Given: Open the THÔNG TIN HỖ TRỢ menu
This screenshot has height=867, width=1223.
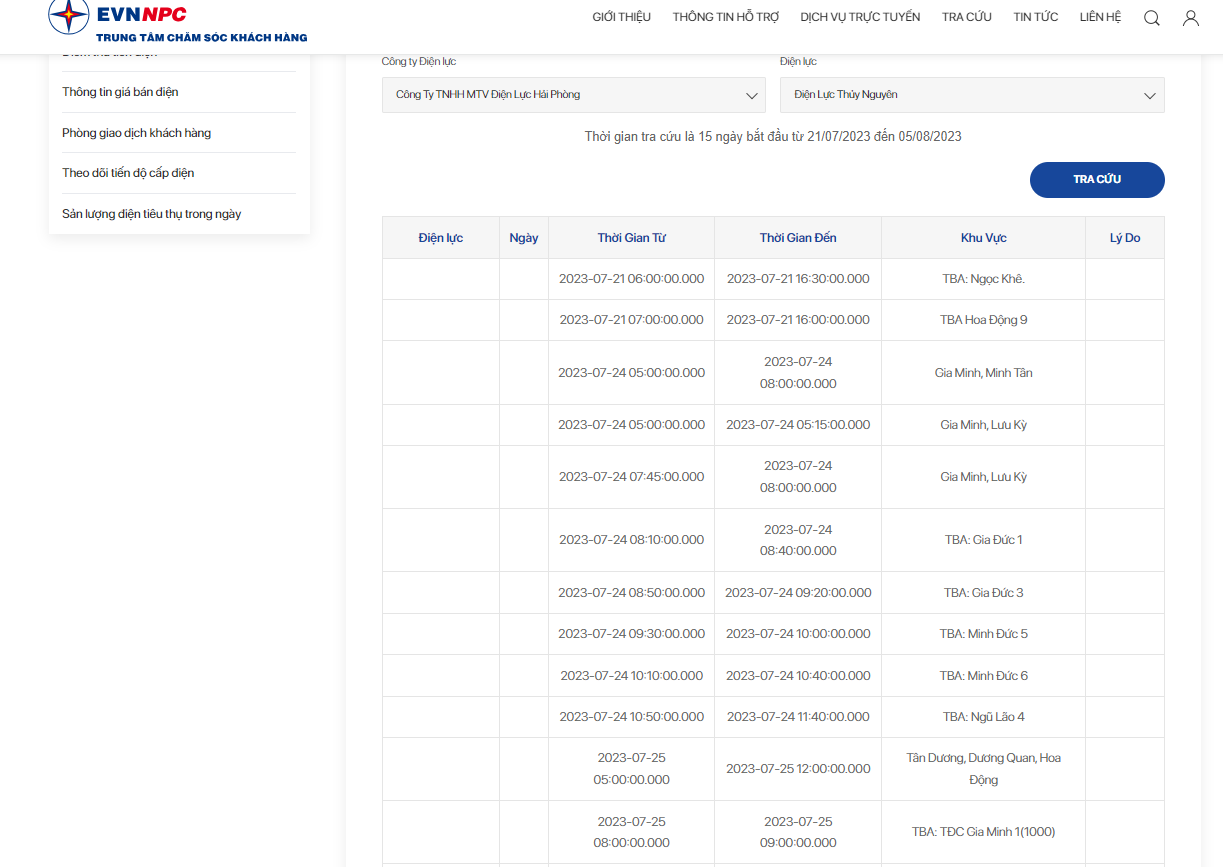Looking at the screenshot, I should (x=726, y=17).
